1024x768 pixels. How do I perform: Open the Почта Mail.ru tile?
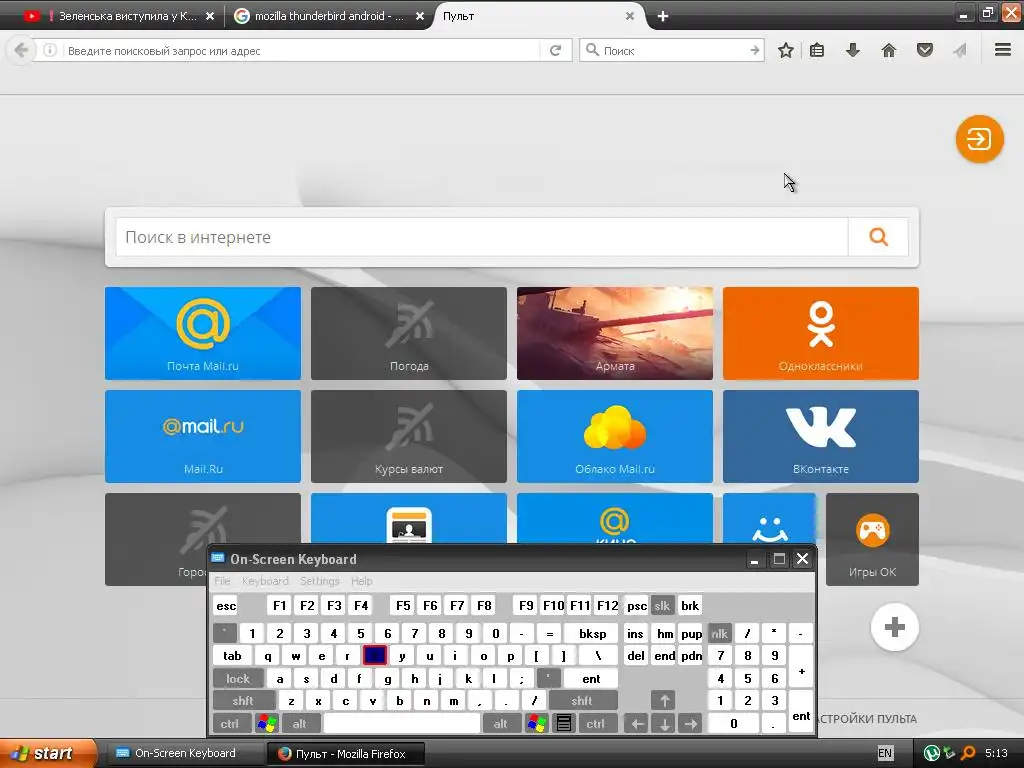pos(203,333)
